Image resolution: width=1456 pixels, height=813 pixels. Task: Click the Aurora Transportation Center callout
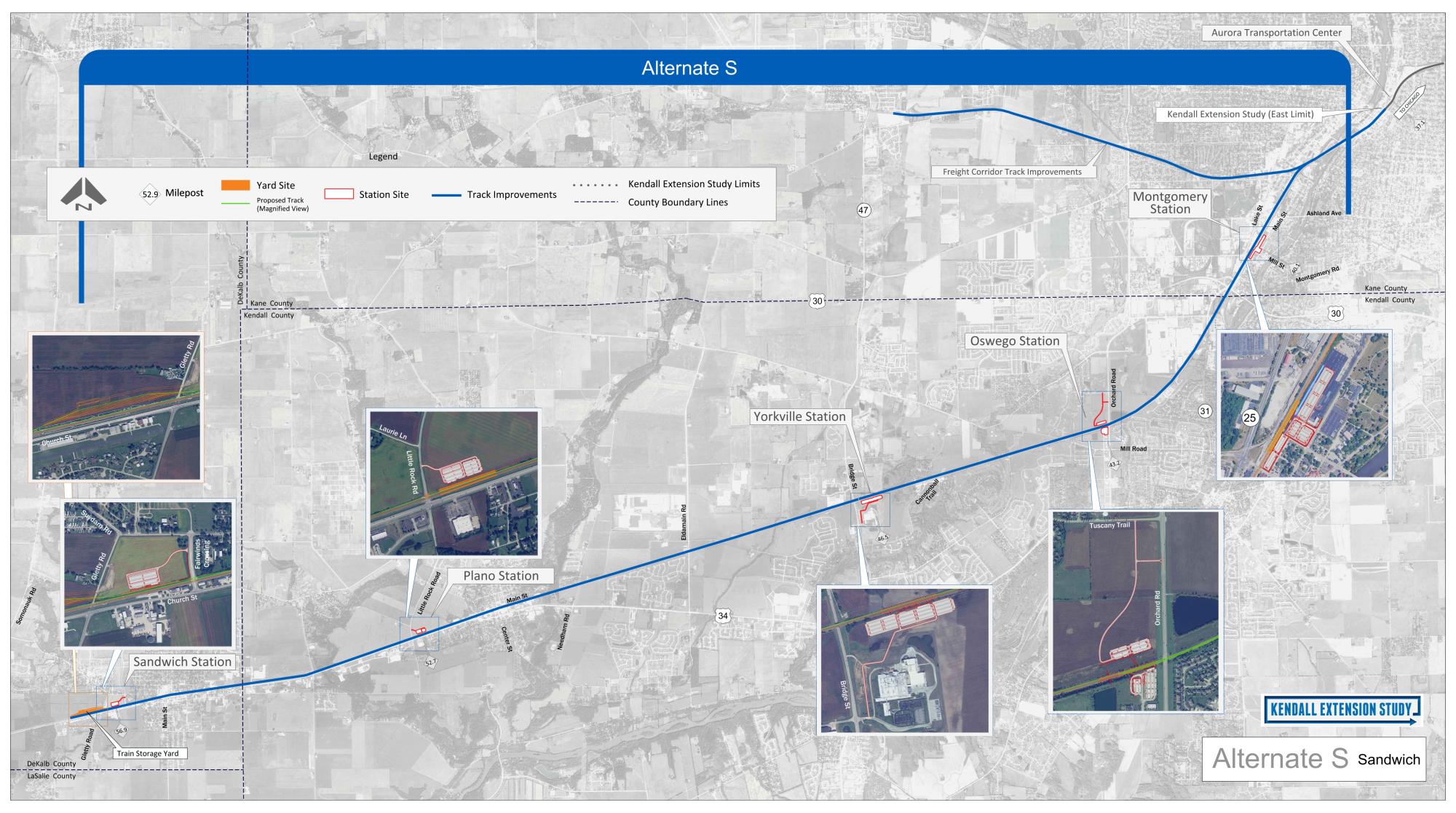click(1276, 33)
